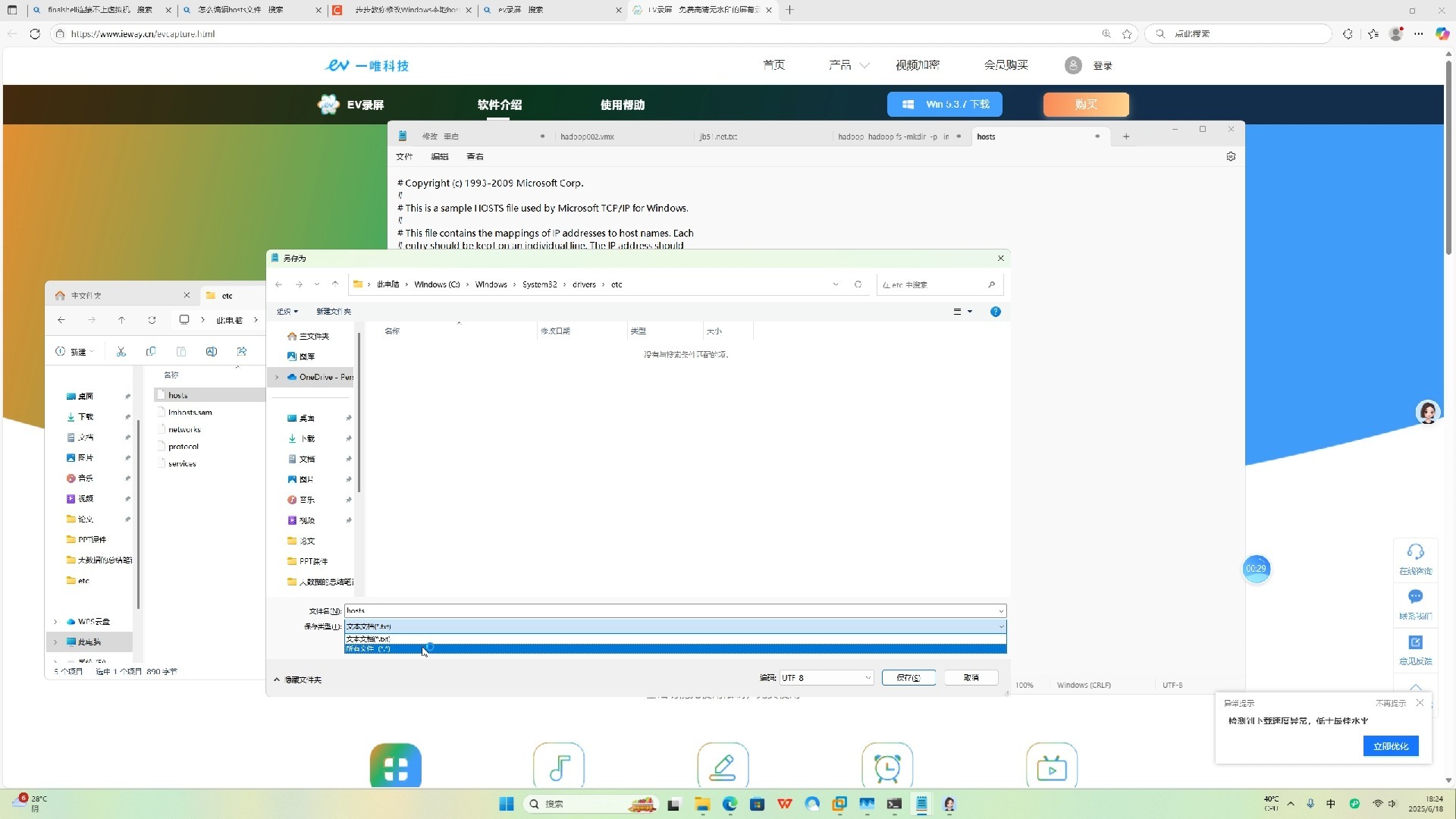Screen dimensions: 1456x819
Task: Sort by the 名称 column in Save As list
Action: pyautogui.click(x=392, y=331)
